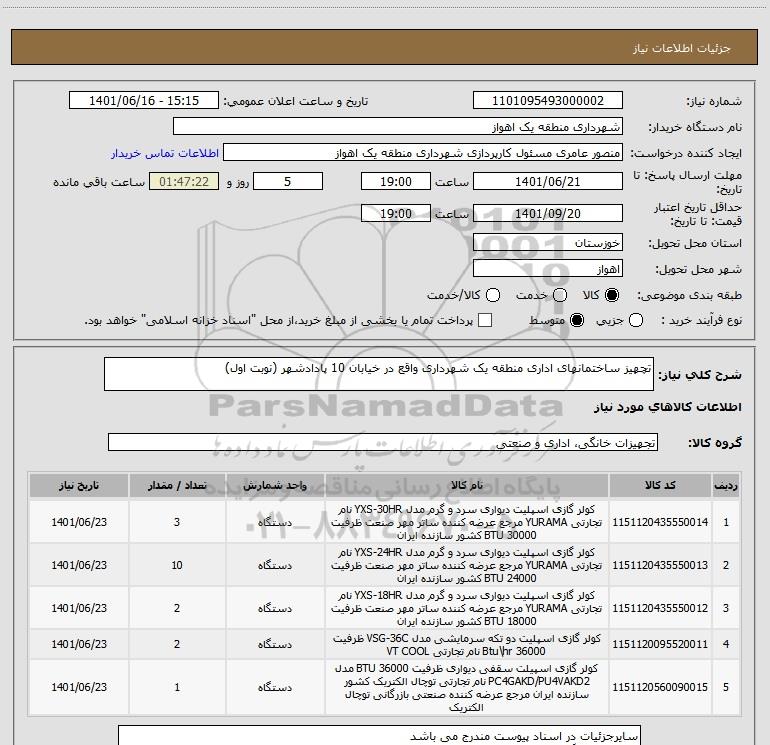Image resolution: width=770 pixels, height=745 pixels.
Task: Click item code 1151120095520011
Action: pyautogui.click(x=660, y=644)
